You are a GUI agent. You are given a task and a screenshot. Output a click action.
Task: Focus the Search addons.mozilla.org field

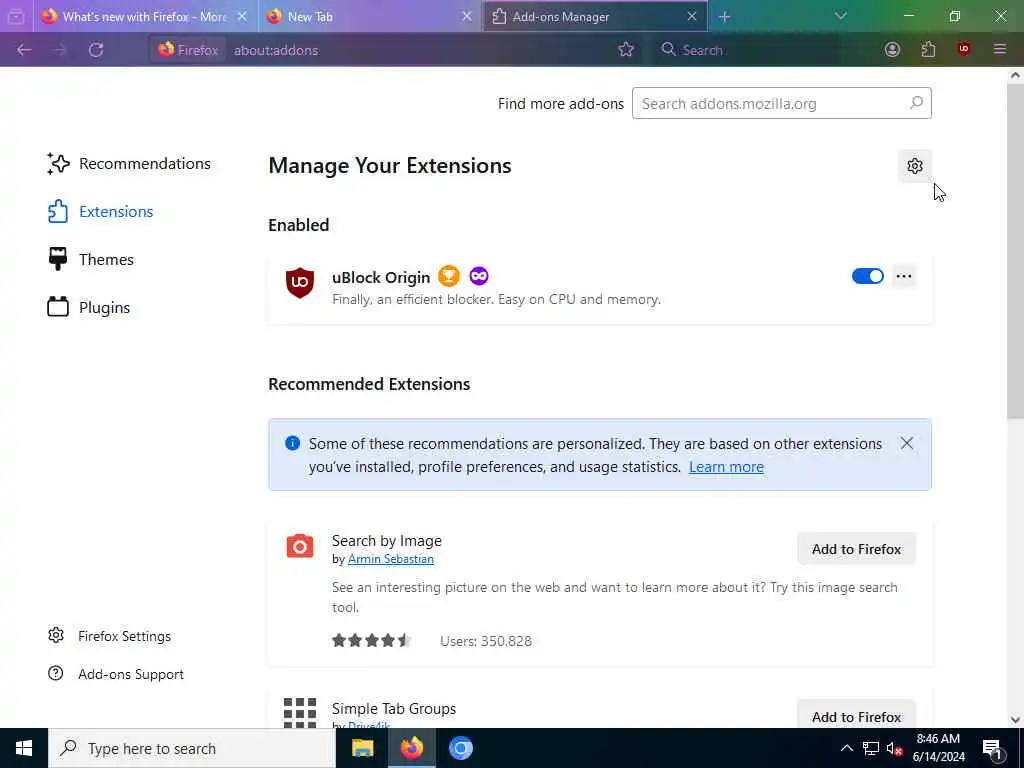click(x=781, y=103)
